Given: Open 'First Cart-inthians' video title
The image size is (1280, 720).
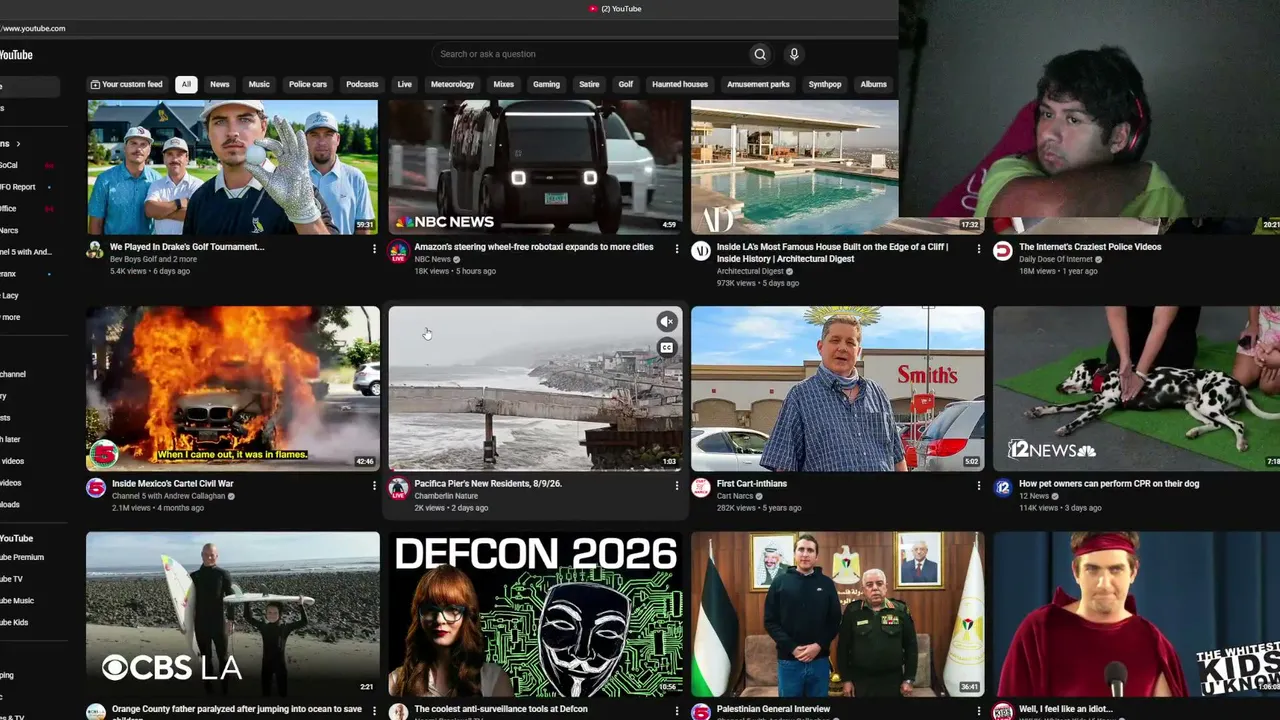Looking at the screenshot, I should coord(752,484).
